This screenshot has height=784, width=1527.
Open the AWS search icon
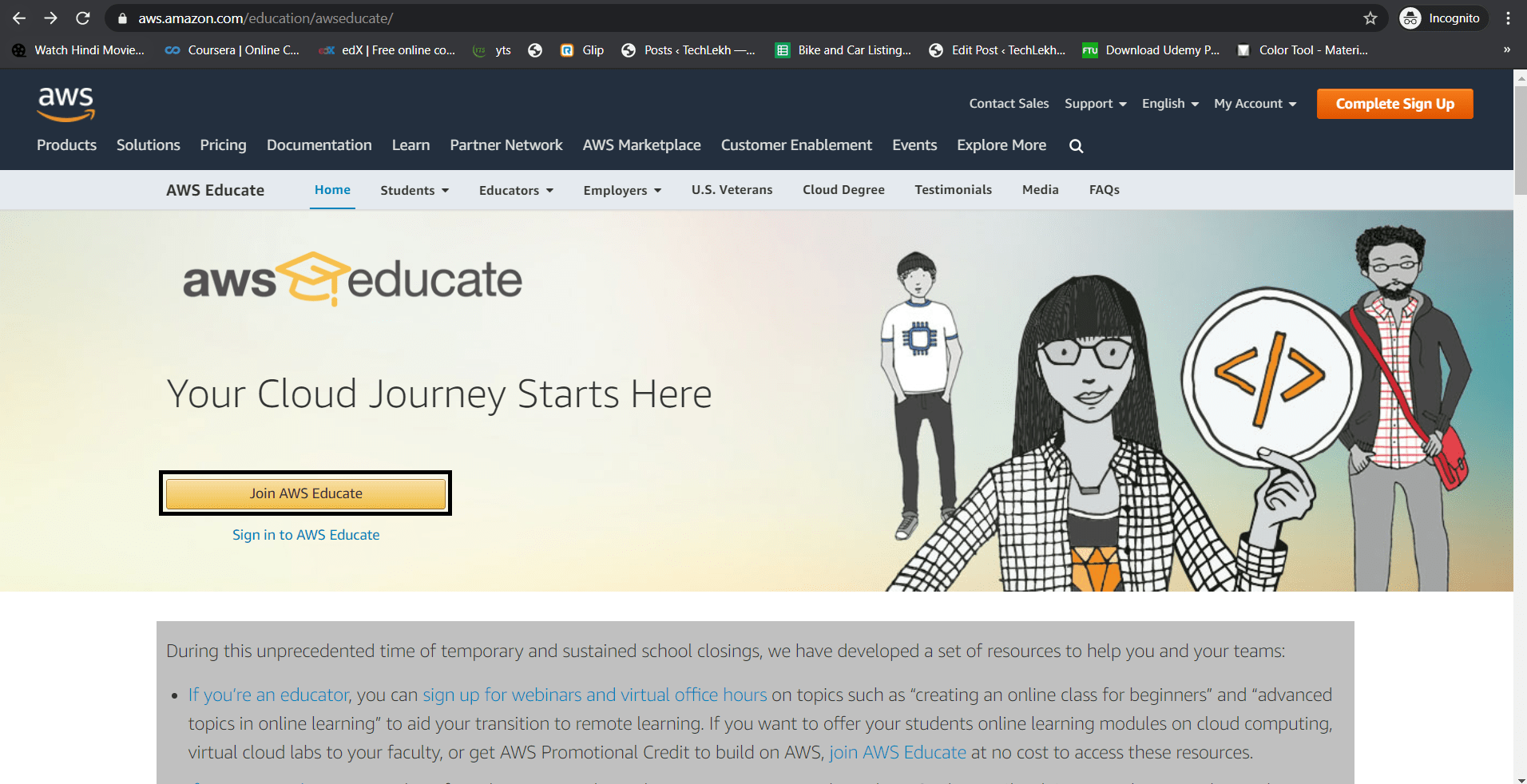(1076, 145)
